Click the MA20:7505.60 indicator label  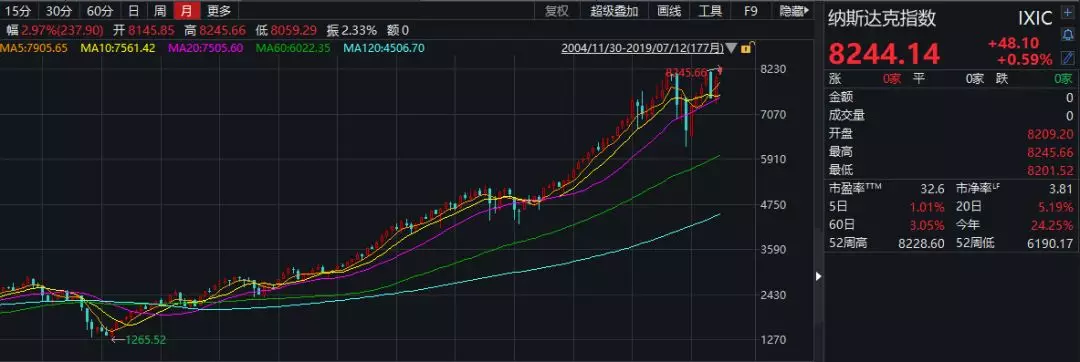click(205, 48)
